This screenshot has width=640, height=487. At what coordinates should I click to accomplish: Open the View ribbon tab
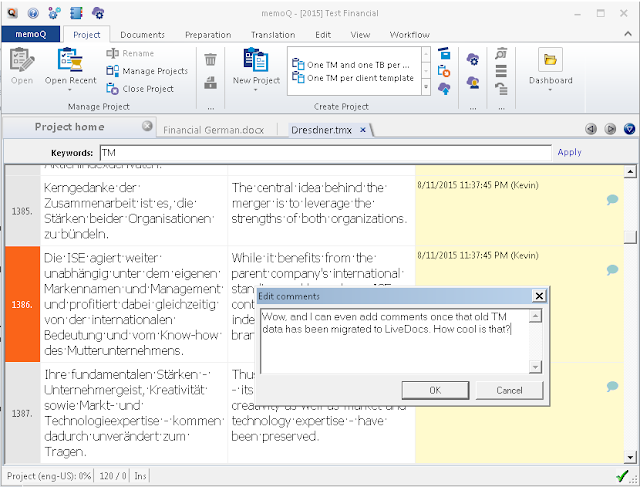(x=360, y=35)
